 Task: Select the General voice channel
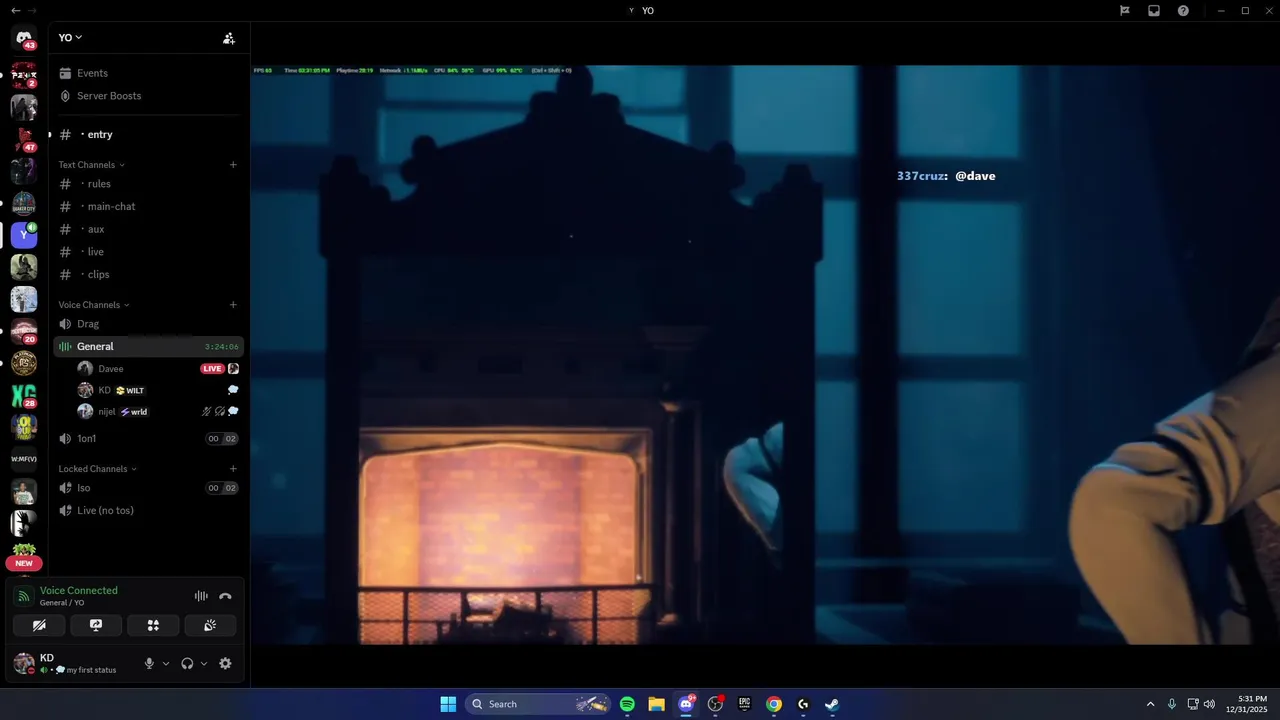(148, 346)
